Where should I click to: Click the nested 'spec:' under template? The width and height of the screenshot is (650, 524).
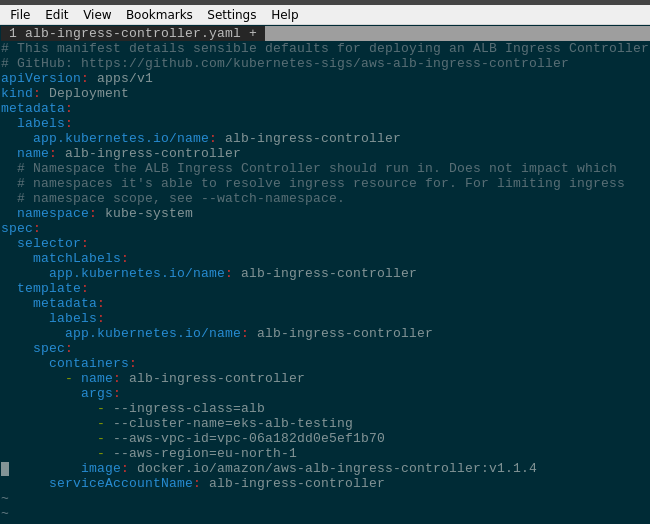[52, 348]
